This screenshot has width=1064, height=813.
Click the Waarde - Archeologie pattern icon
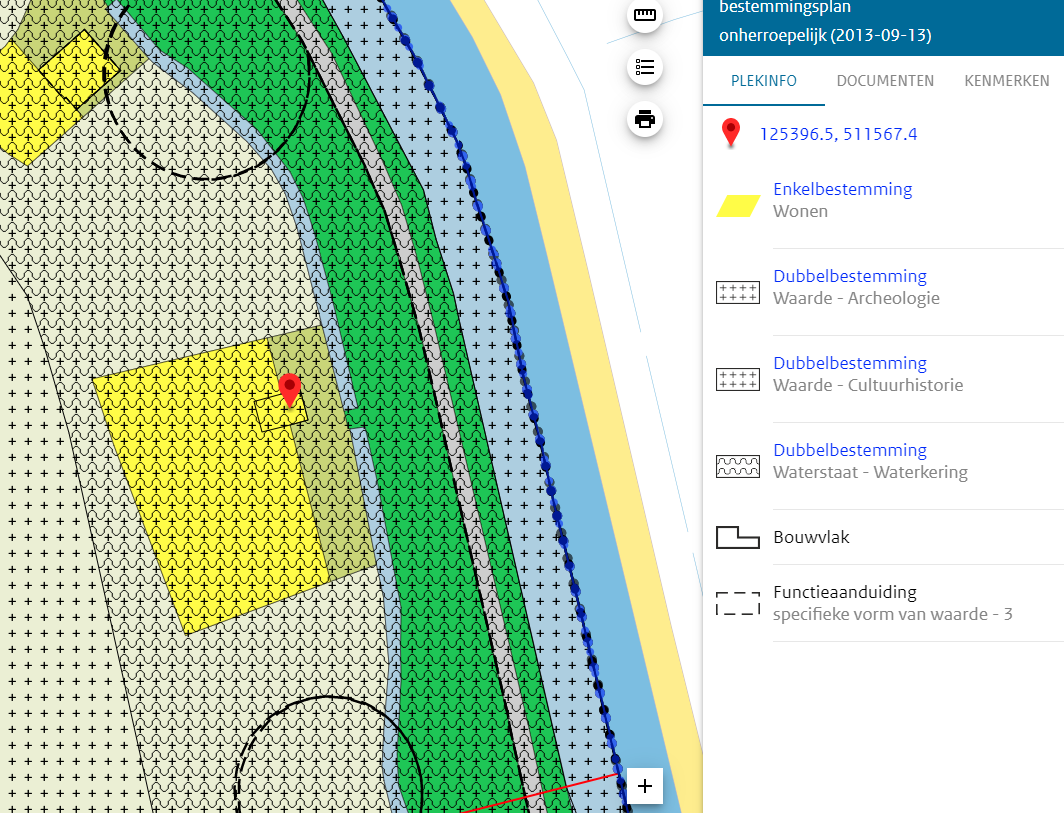[738, 292]
